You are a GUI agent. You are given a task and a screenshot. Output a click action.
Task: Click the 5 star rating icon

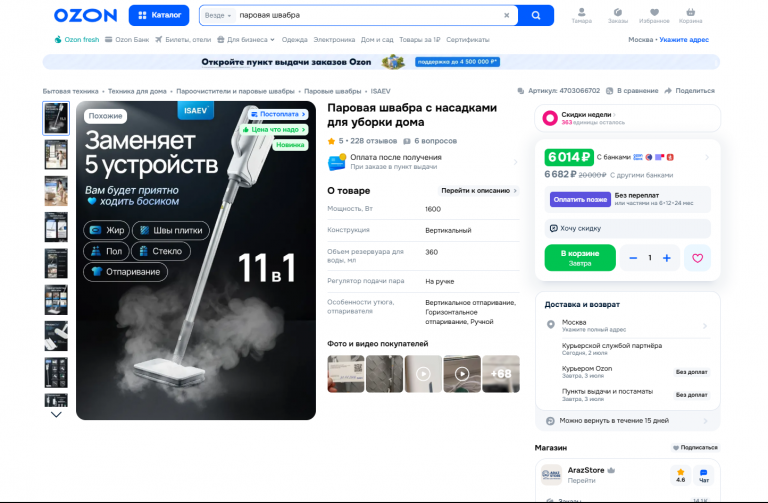point(332,141)
